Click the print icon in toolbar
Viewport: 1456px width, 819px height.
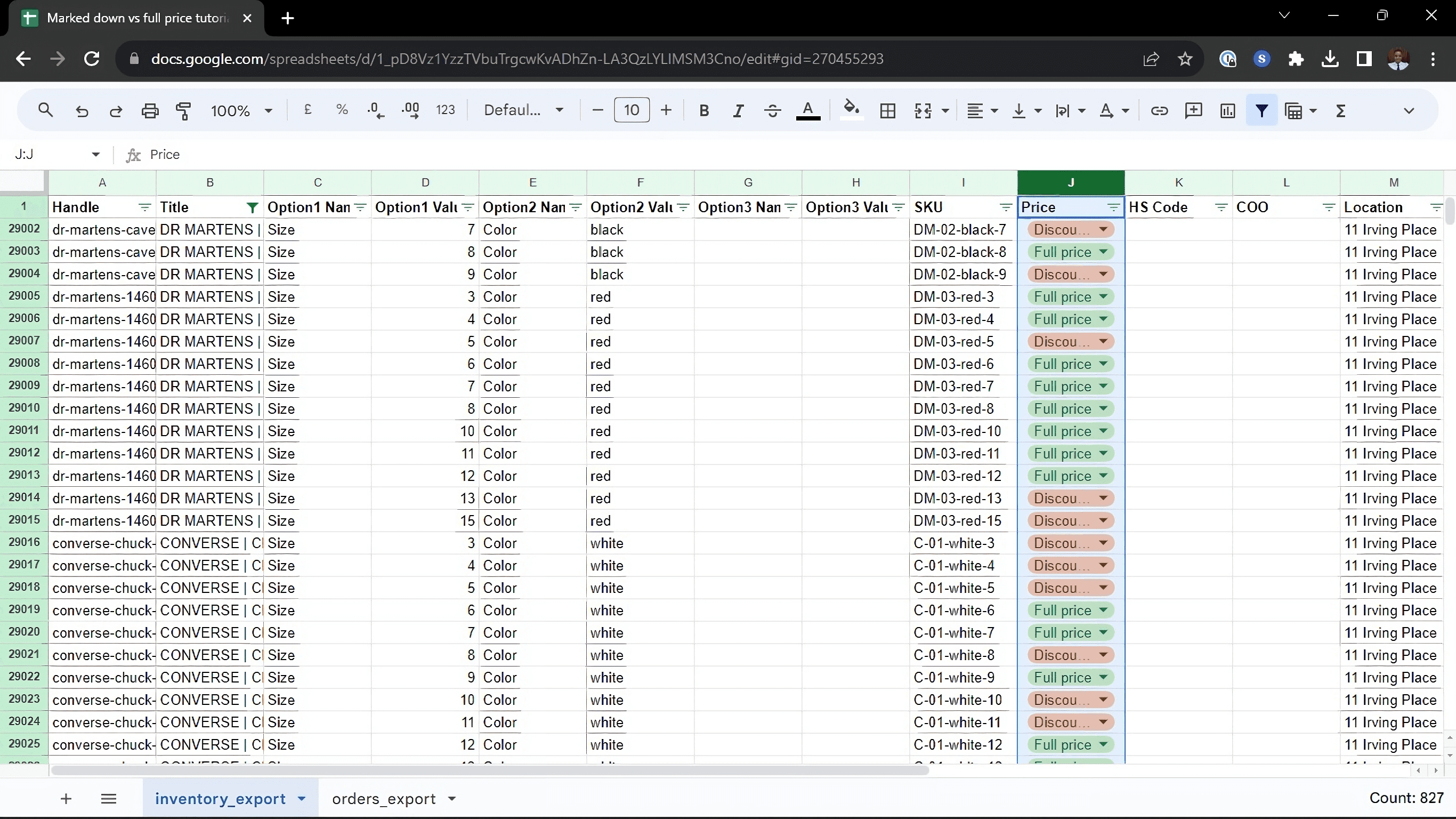[x=150, y=110]
